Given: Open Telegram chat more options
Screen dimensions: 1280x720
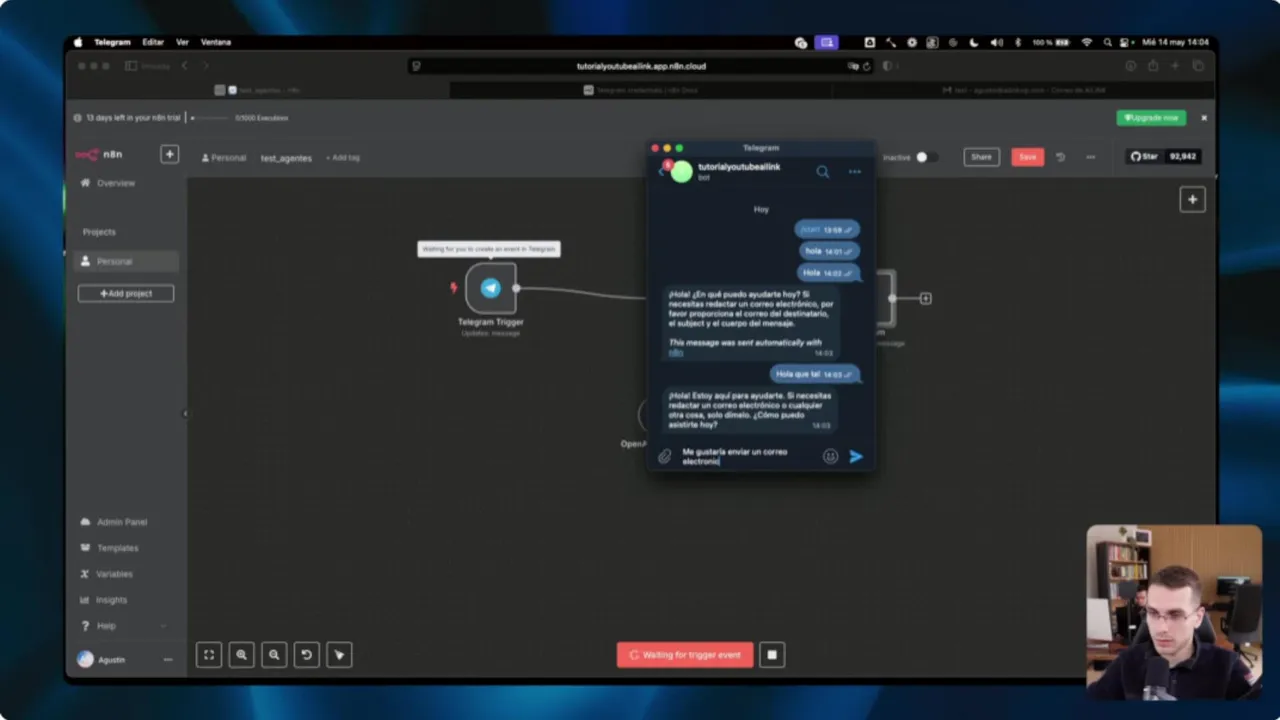Looking at the screenshot, I should [855, 171].
